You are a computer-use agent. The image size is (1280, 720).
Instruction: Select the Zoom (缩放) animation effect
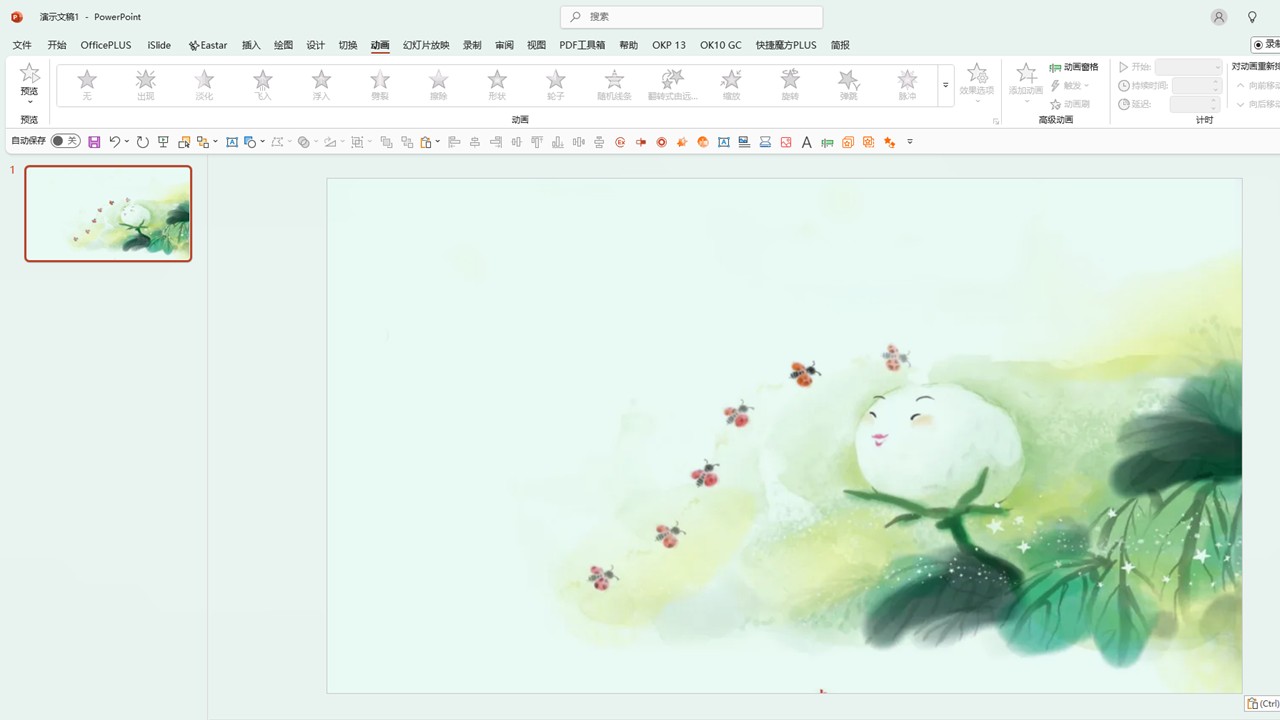coord(732,85)
